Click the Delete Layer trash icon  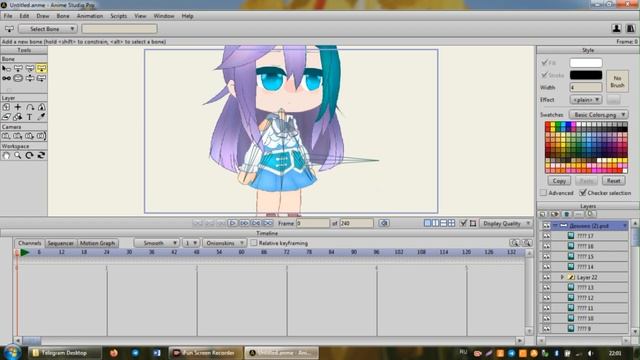coord(567,214)
